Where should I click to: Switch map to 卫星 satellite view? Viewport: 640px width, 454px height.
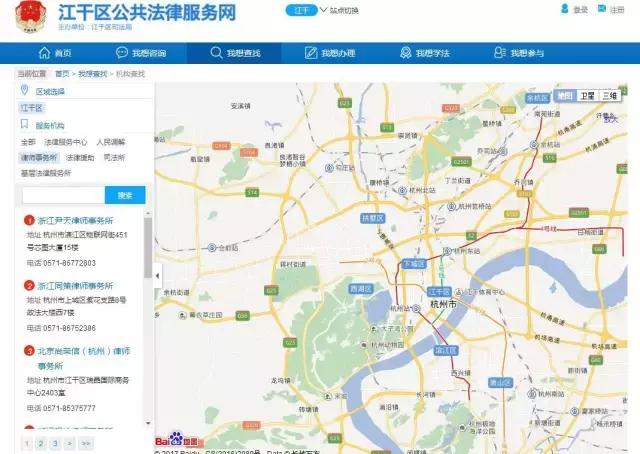pyautogui.click(x=587, y=96)
